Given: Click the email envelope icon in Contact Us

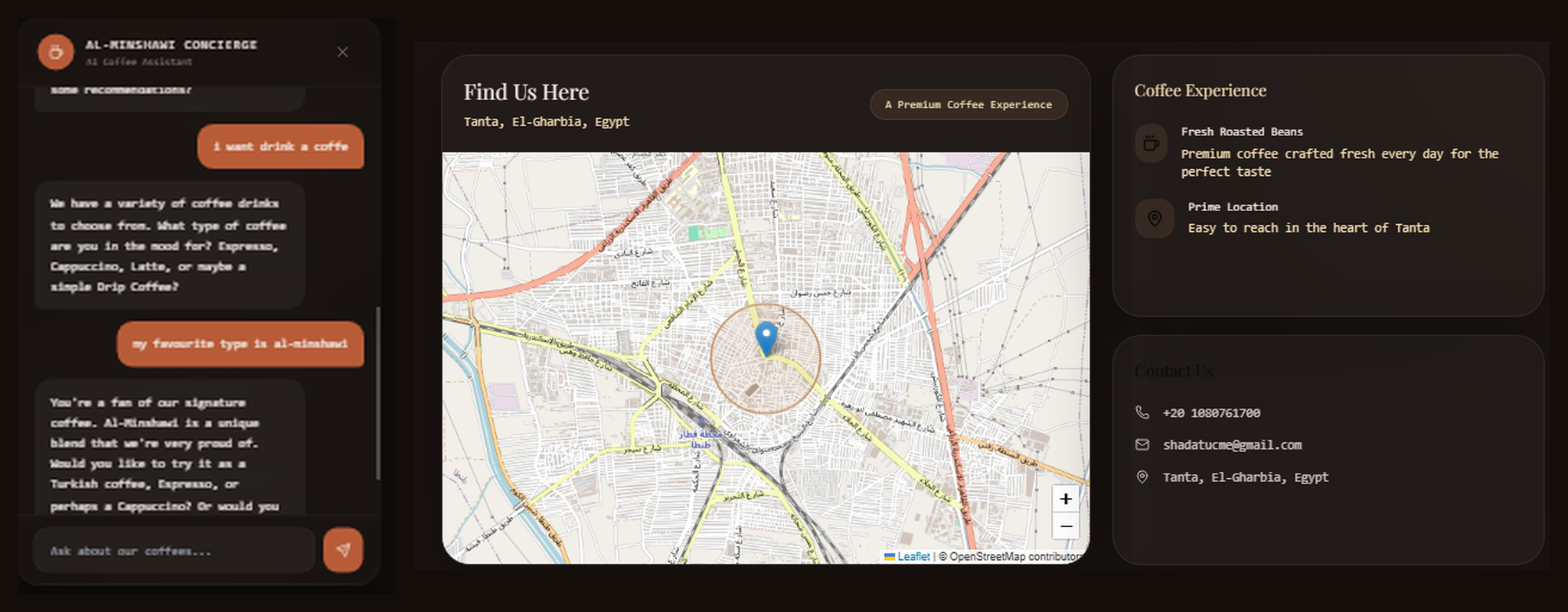Looking at the screenshot, I should point(1142,444).
